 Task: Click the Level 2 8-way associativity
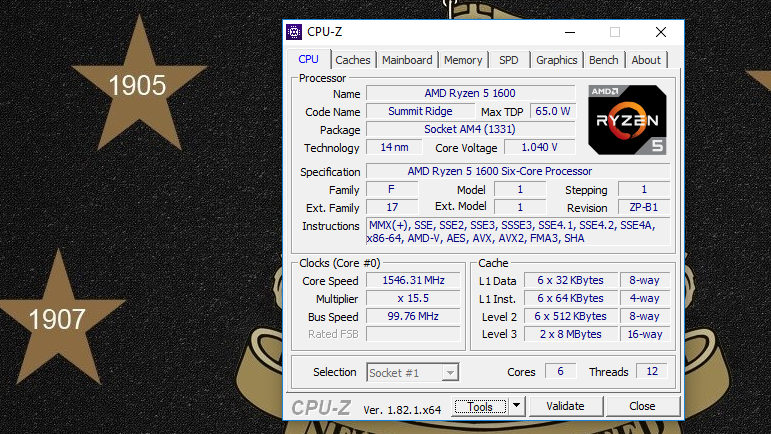[645, 316]
